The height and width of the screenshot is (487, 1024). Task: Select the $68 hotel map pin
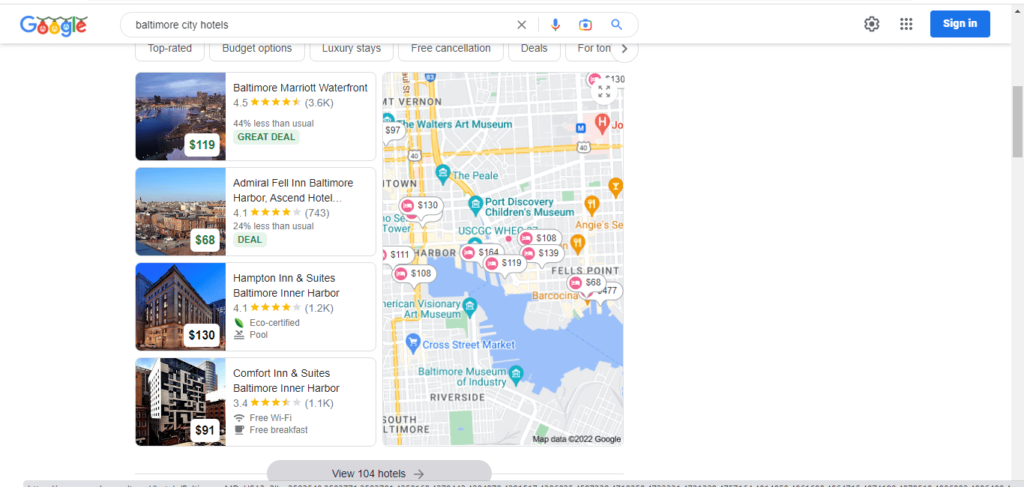[x=585, y=283]
